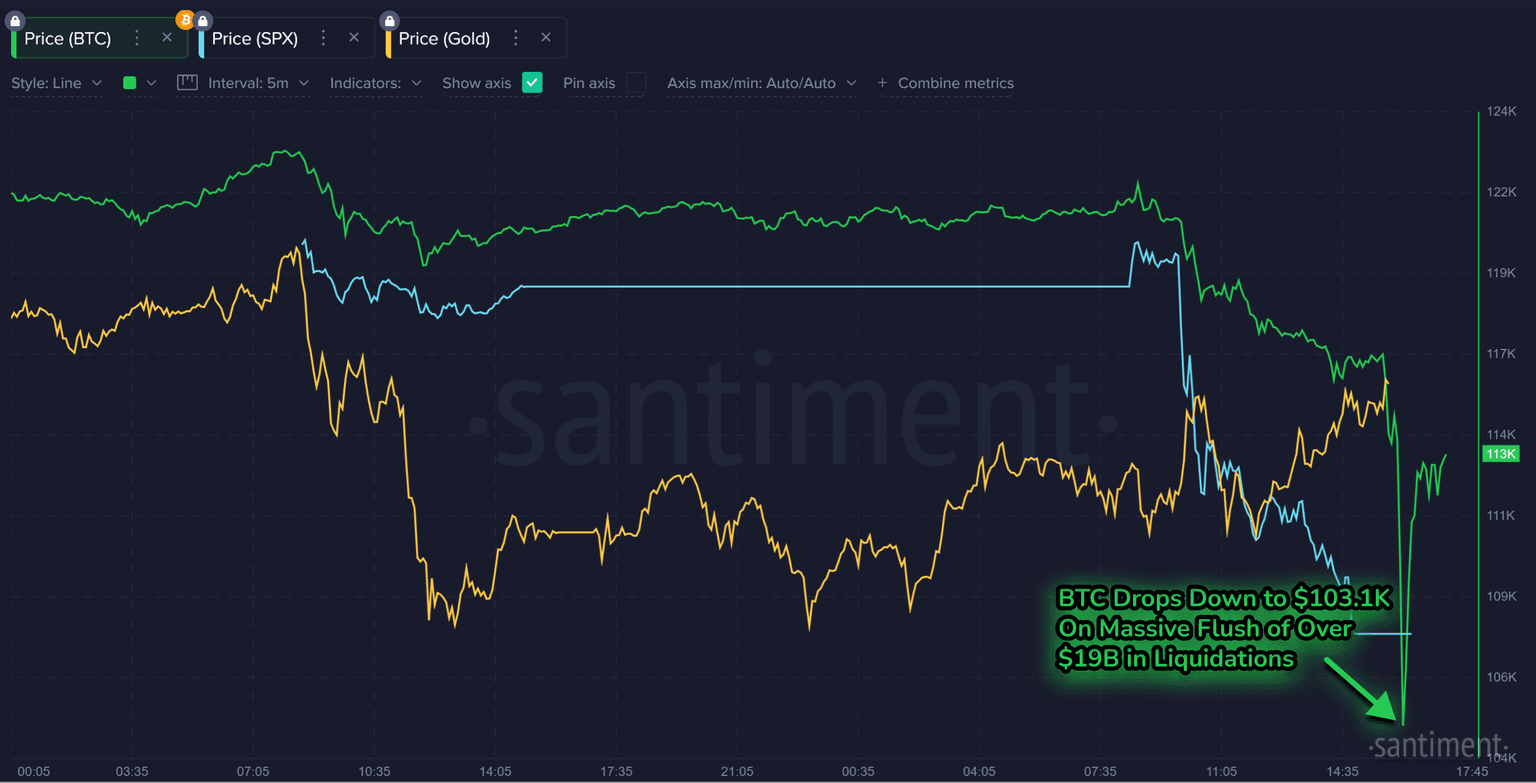This screenshot has width=1536, height=783.
Task: Click the lock icon on Price (SPX)
Action: [x=203, y=19]
